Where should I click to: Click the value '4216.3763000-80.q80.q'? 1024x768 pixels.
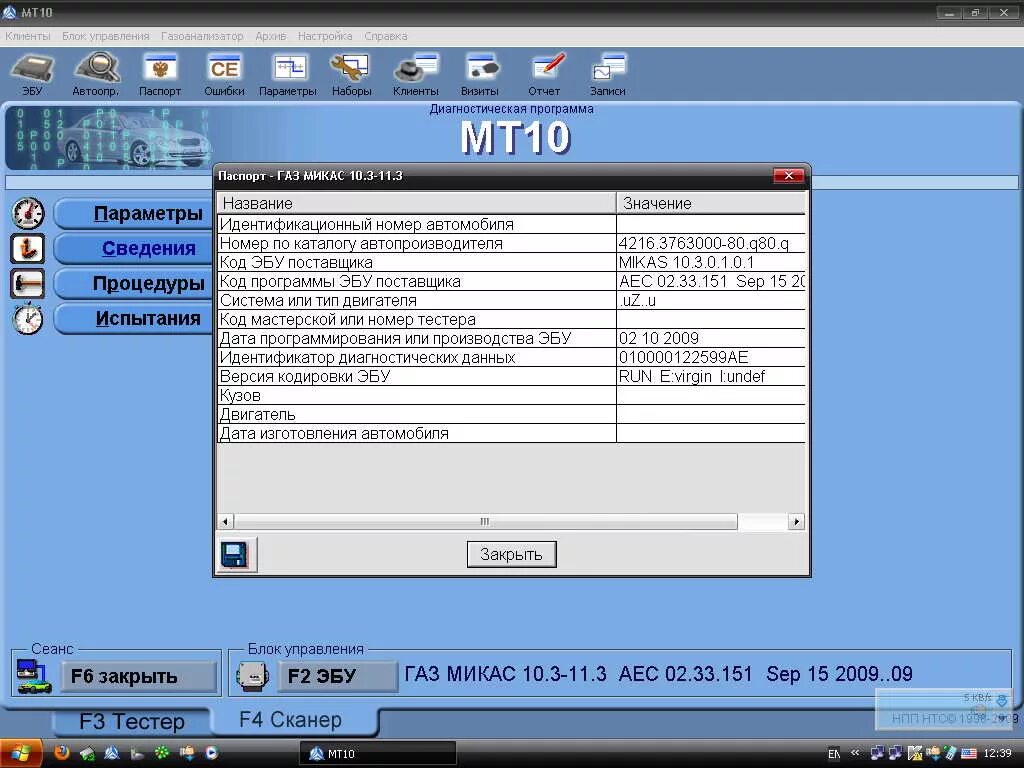pos(703,244)
